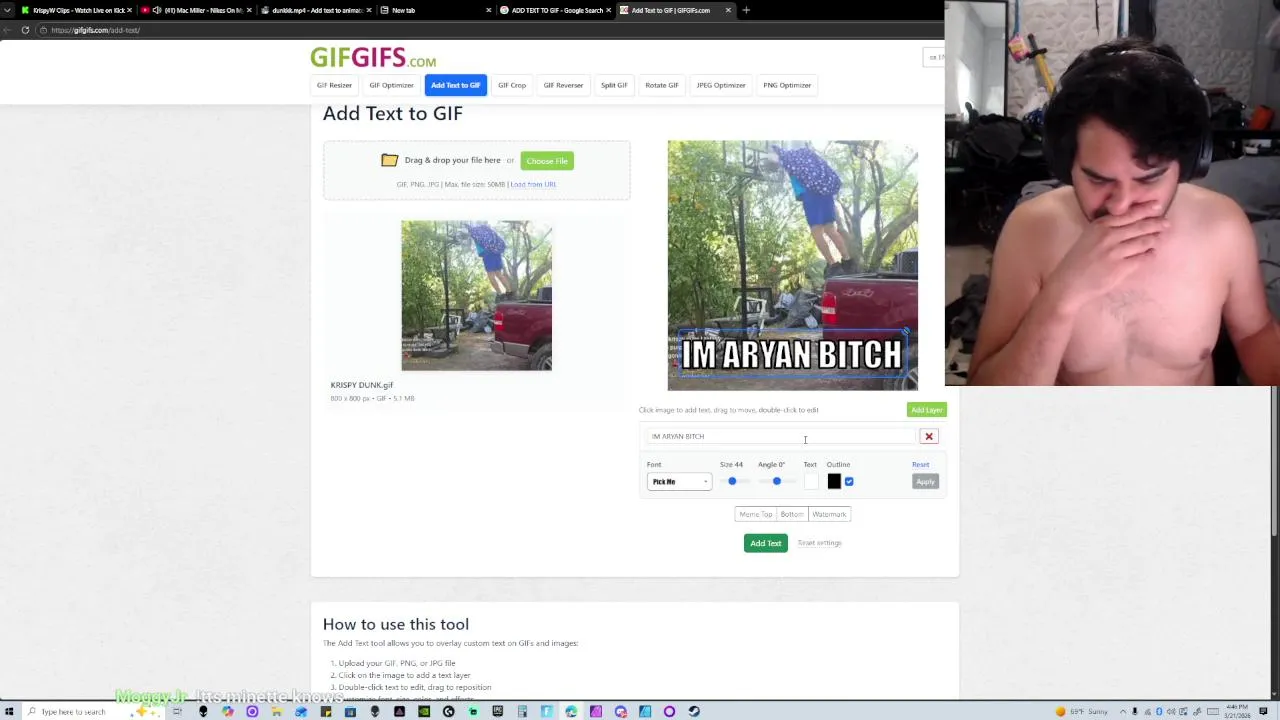Open the GIF Optimizer tool
This screenshot has height=720, width=1280.
tap(391, 85)
